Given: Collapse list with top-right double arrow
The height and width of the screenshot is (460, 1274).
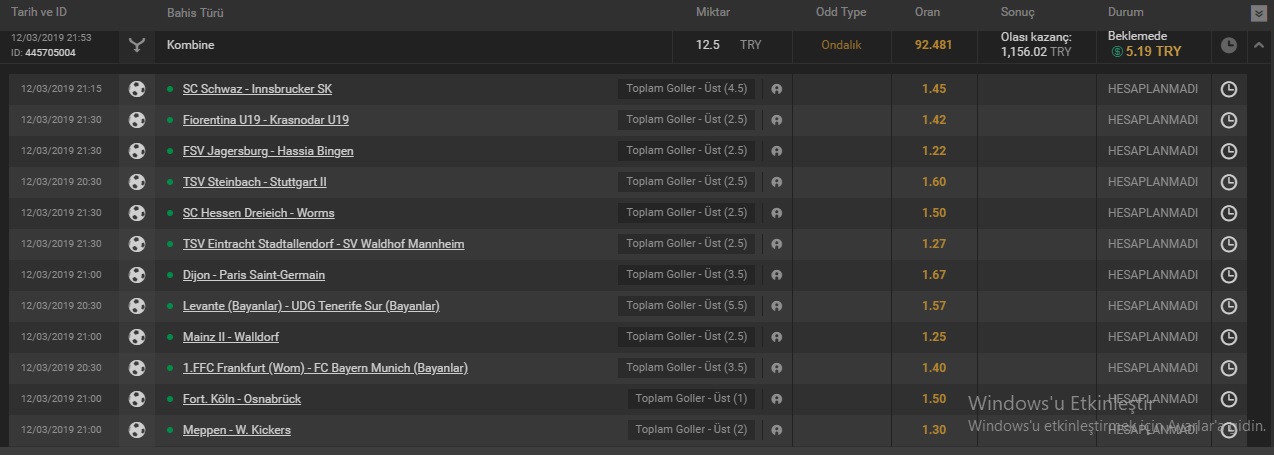Looking at the screenshot, I should point(1258,14).
